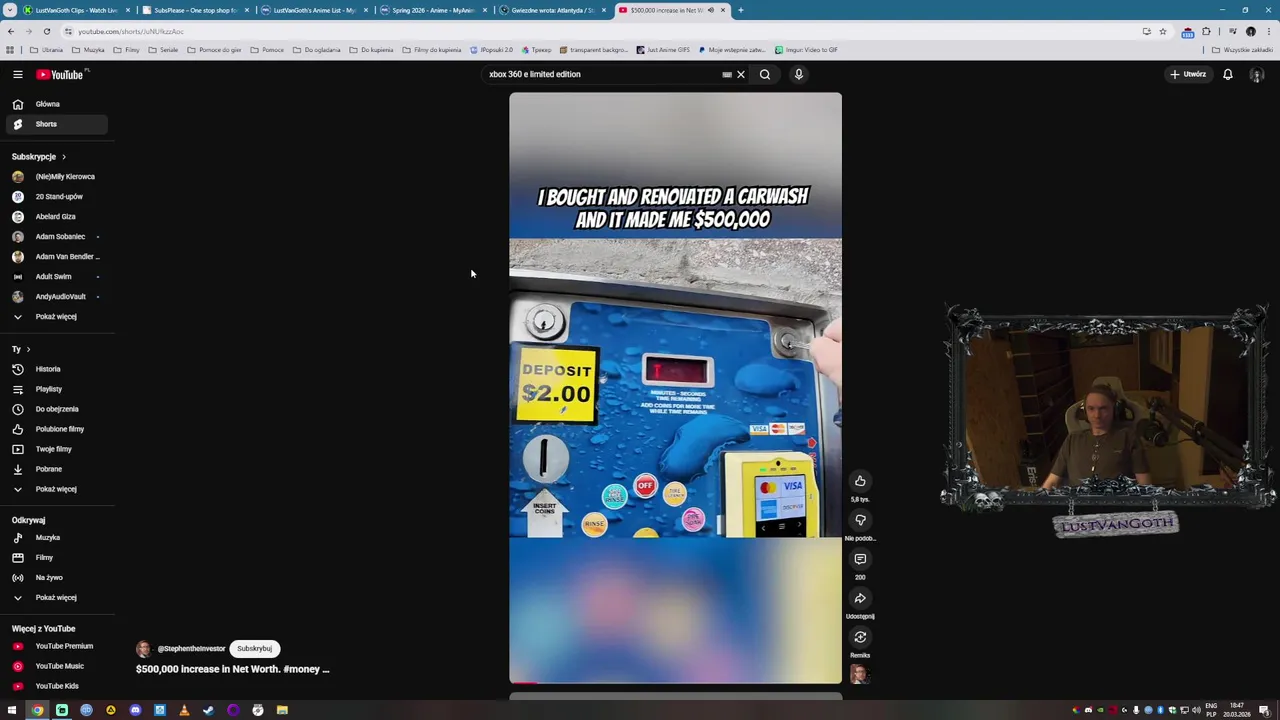Viewport: 1280px width, 720px height.
Task: Open the on-screen keyboard icon in search
Action: click(727, 74)
